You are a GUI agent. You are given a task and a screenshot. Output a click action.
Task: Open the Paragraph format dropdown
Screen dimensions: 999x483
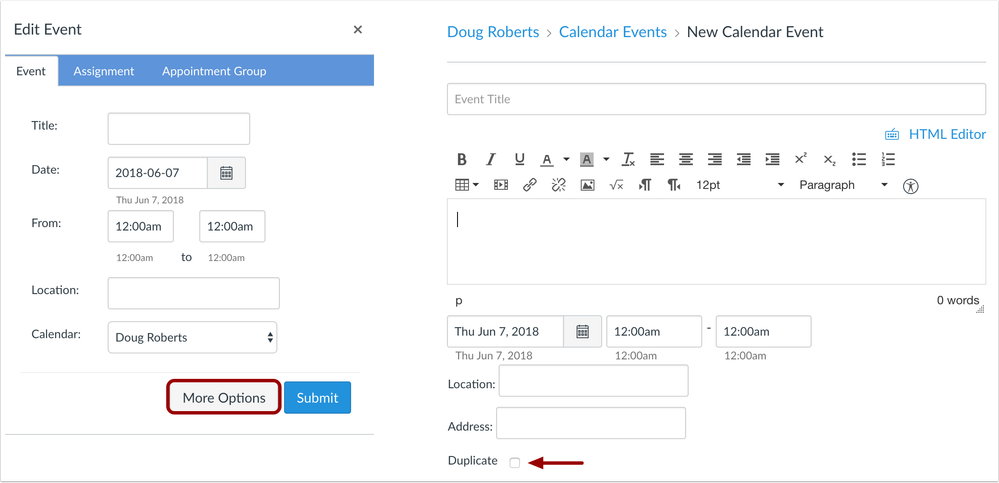(x=844, y=185)
